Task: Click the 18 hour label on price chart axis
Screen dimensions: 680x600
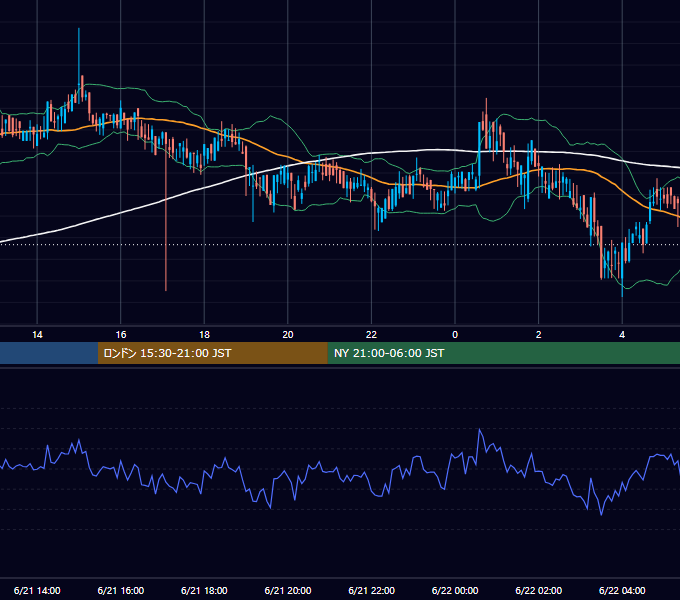Action: pos(204,335)
